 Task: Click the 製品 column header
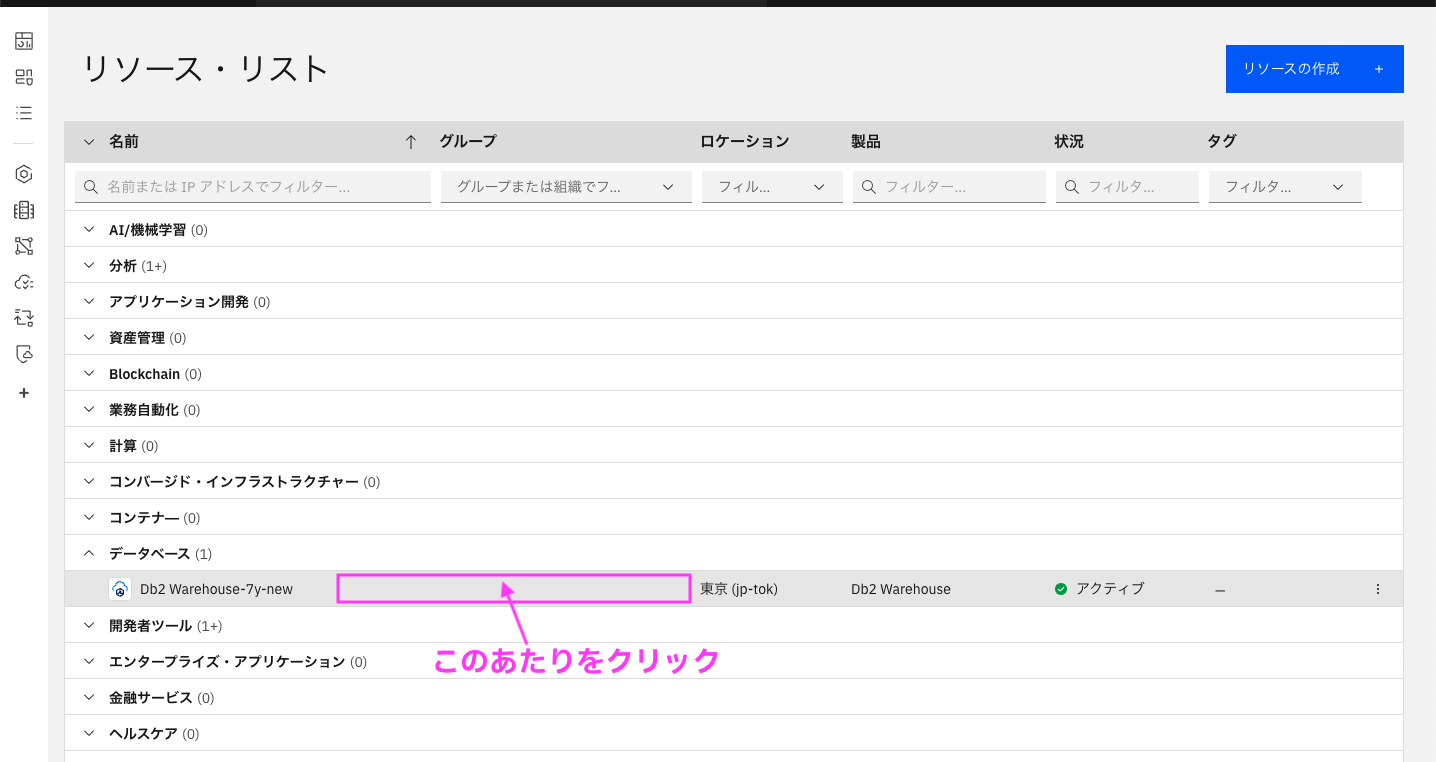[866, 142]
